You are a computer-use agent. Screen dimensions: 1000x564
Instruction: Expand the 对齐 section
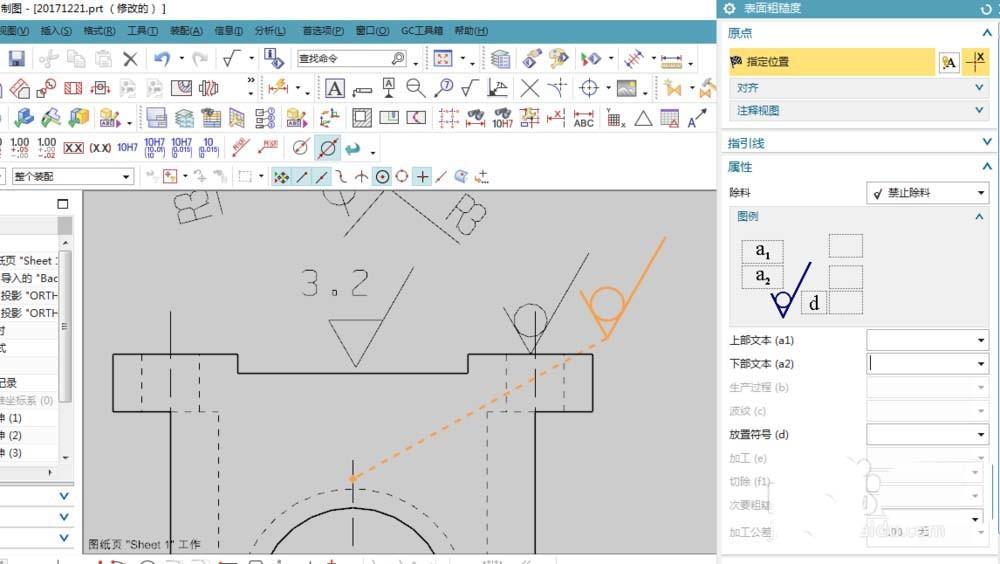[858, 88]
